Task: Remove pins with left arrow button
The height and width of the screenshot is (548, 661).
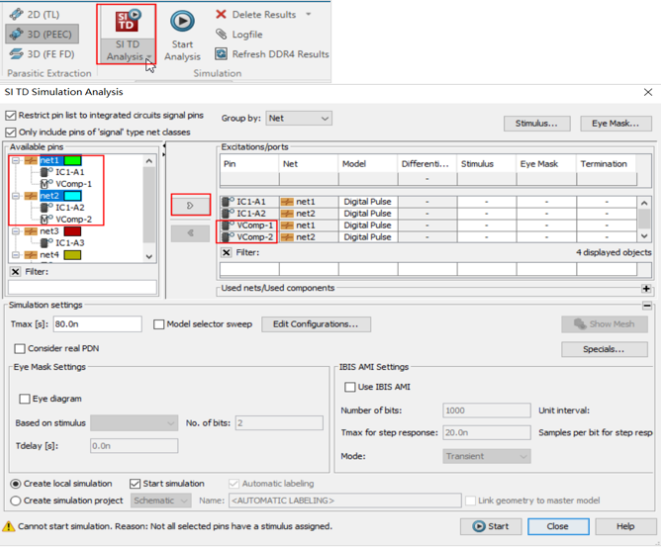Action: 190,233
